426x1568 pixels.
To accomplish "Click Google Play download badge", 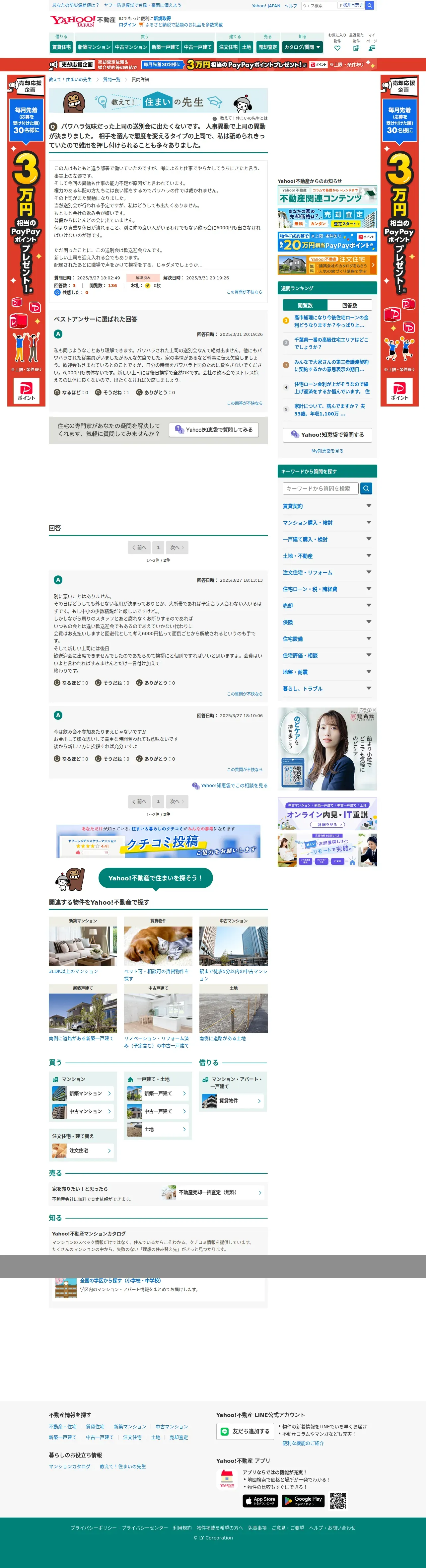I will click(x=303, y=1501).
